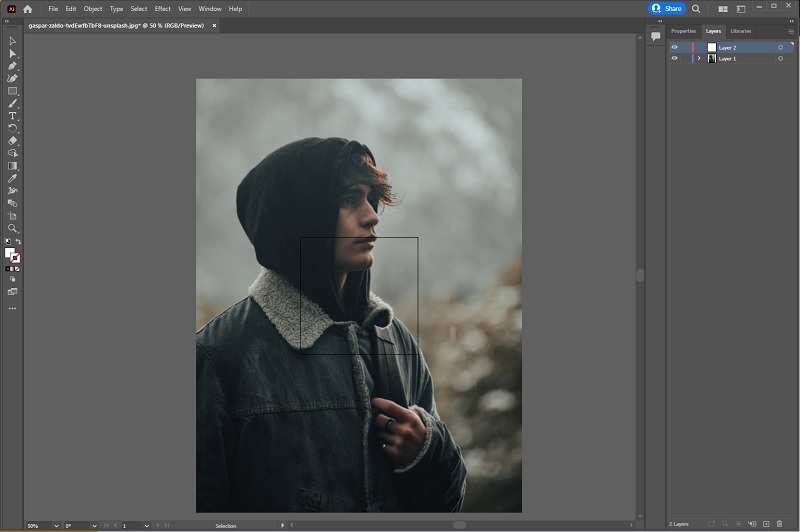Collapse the right panel dock arrows
The width and height of the screenshot is (800, 532).
(792, 21)
